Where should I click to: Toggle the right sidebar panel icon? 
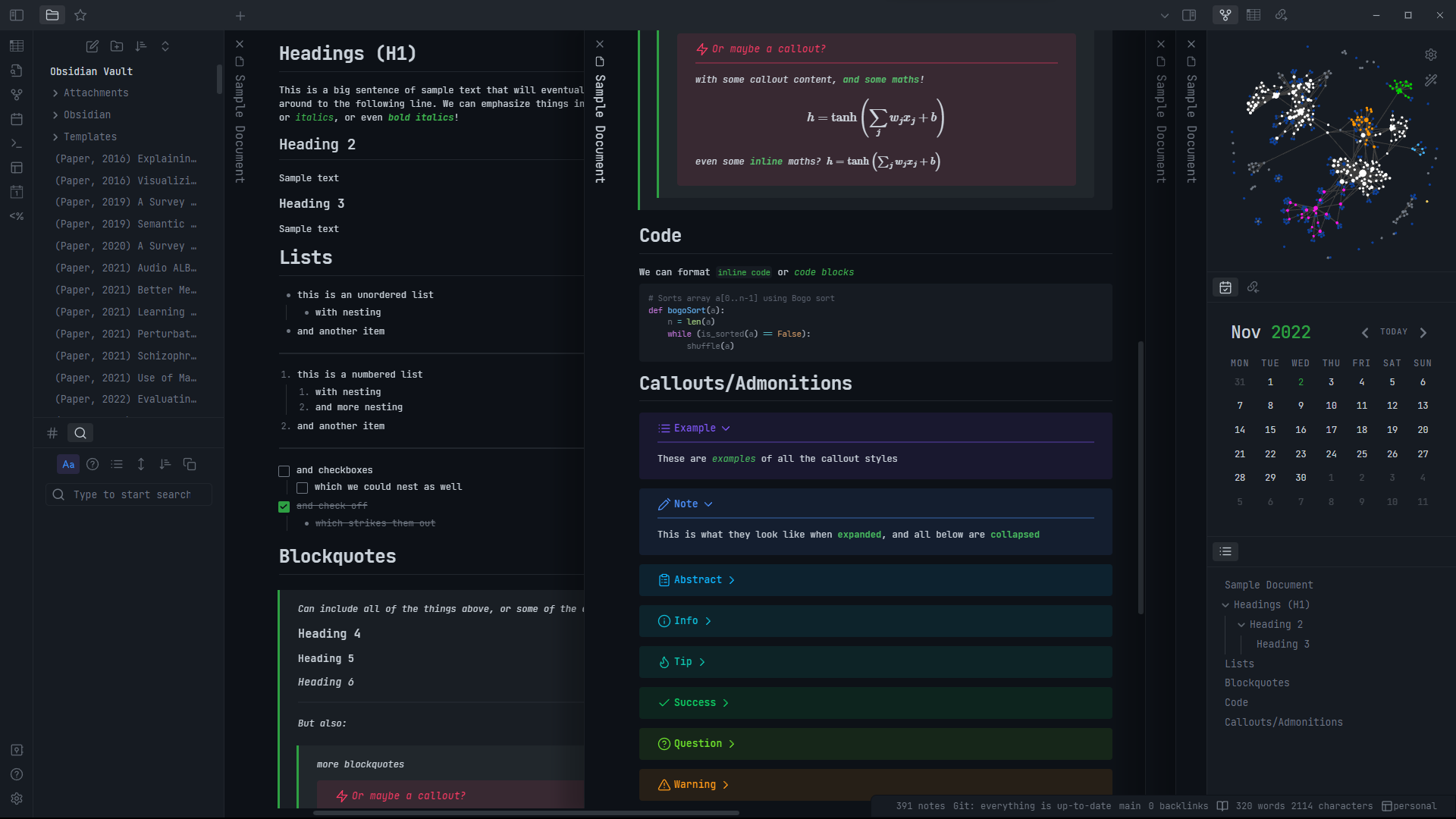pos(1189,15)
